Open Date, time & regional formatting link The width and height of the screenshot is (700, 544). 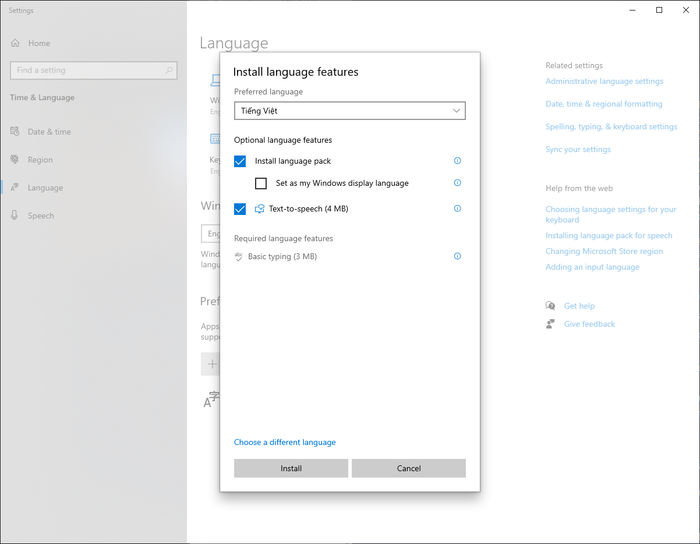[604, 104]
